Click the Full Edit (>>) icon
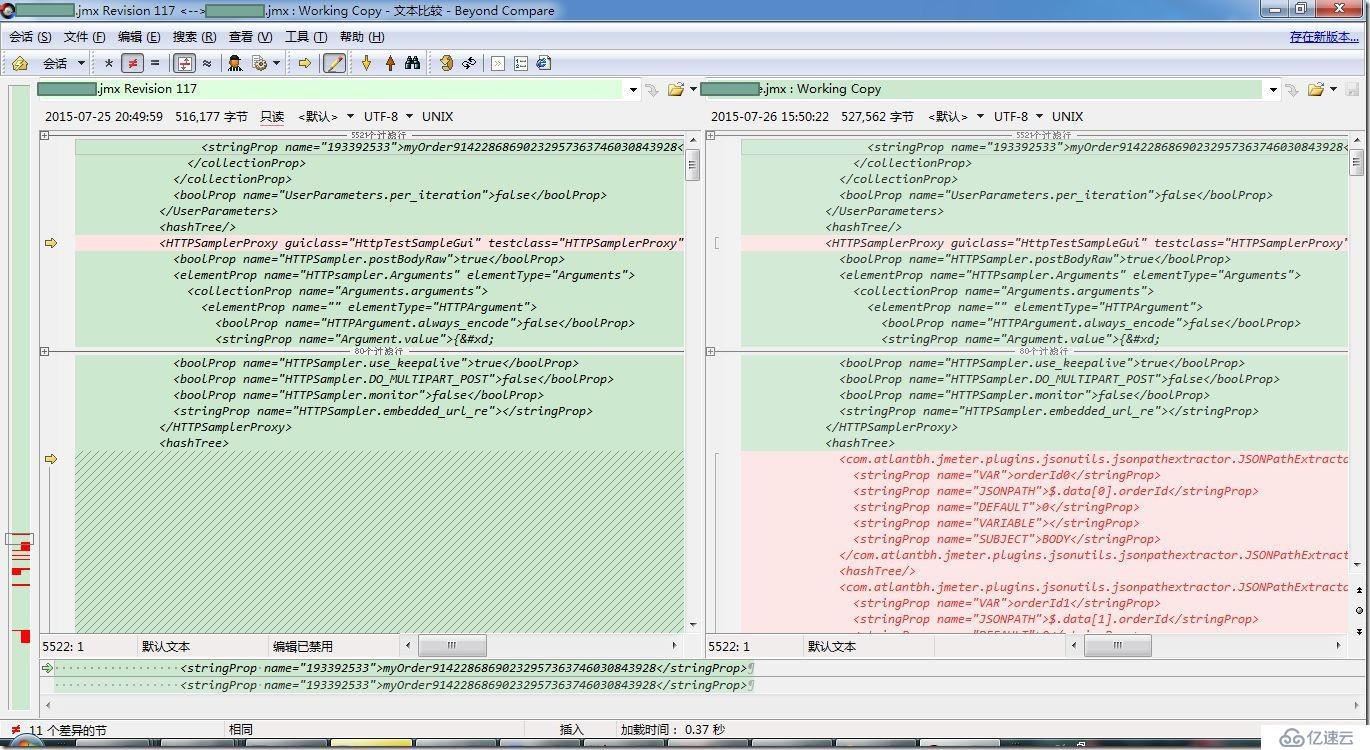1370x750 pixels. (497, 63)
